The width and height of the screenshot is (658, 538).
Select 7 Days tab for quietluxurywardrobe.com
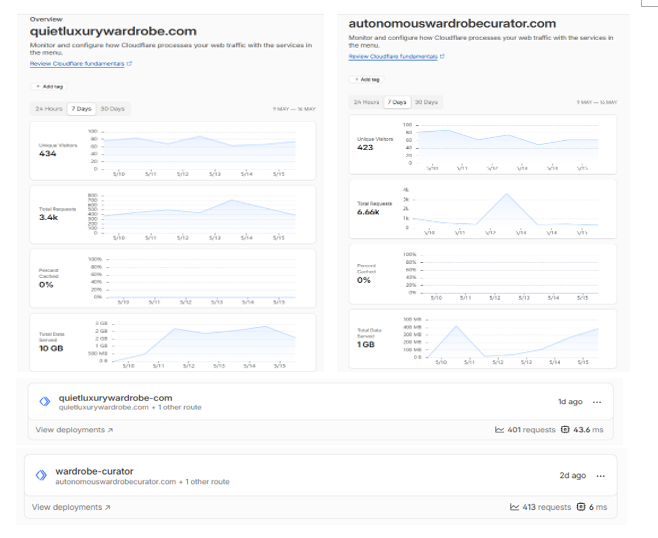tap(81, 109)
